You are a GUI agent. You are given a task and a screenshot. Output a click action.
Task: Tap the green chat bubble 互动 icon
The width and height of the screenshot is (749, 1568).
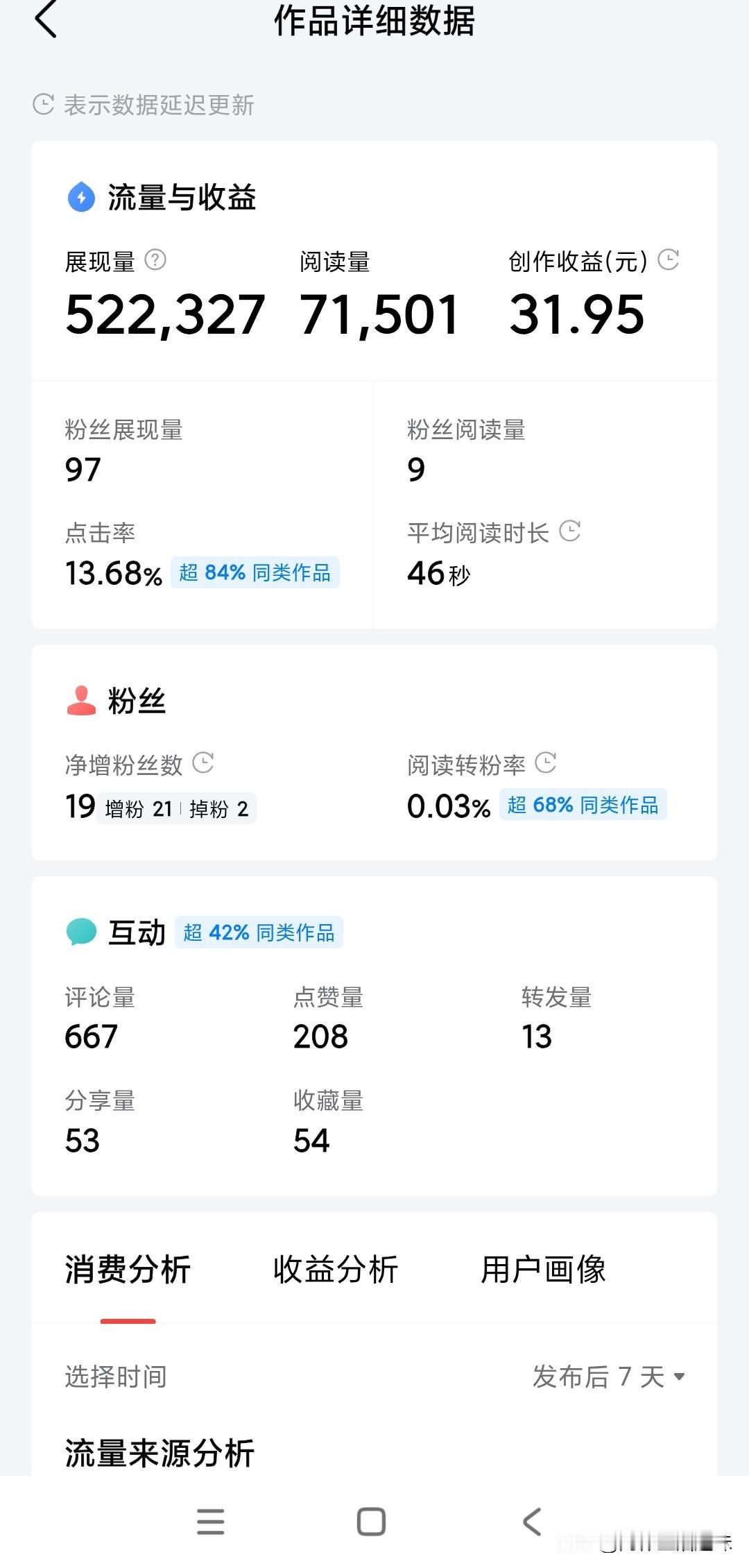[x=81, y=932]
